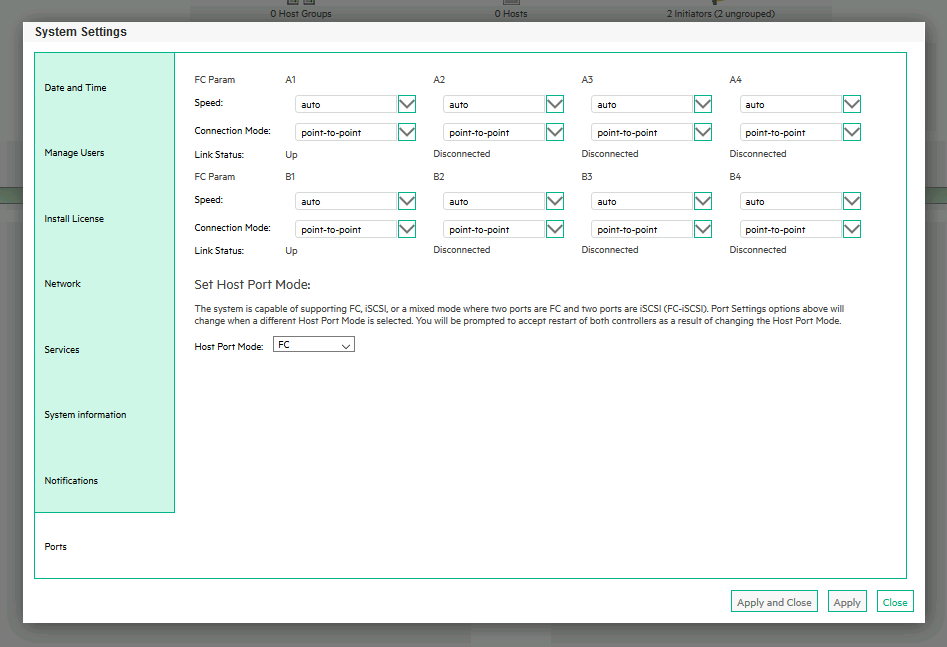Expand the A1 Connection Mode dropdown arrow

407,132
